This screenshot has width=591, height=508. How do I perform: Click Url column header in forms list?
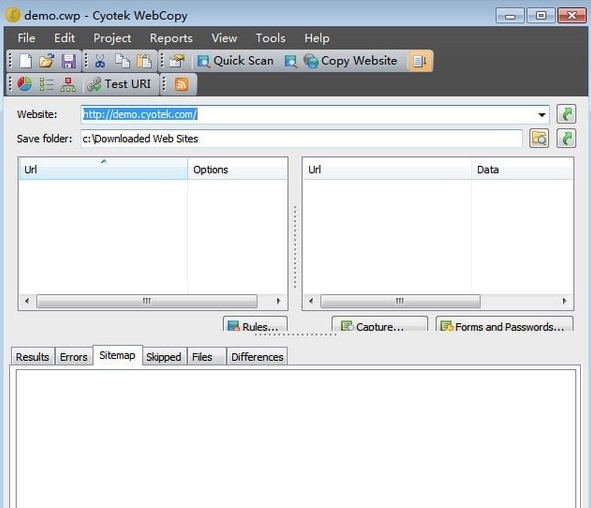[x=387, y=169]
